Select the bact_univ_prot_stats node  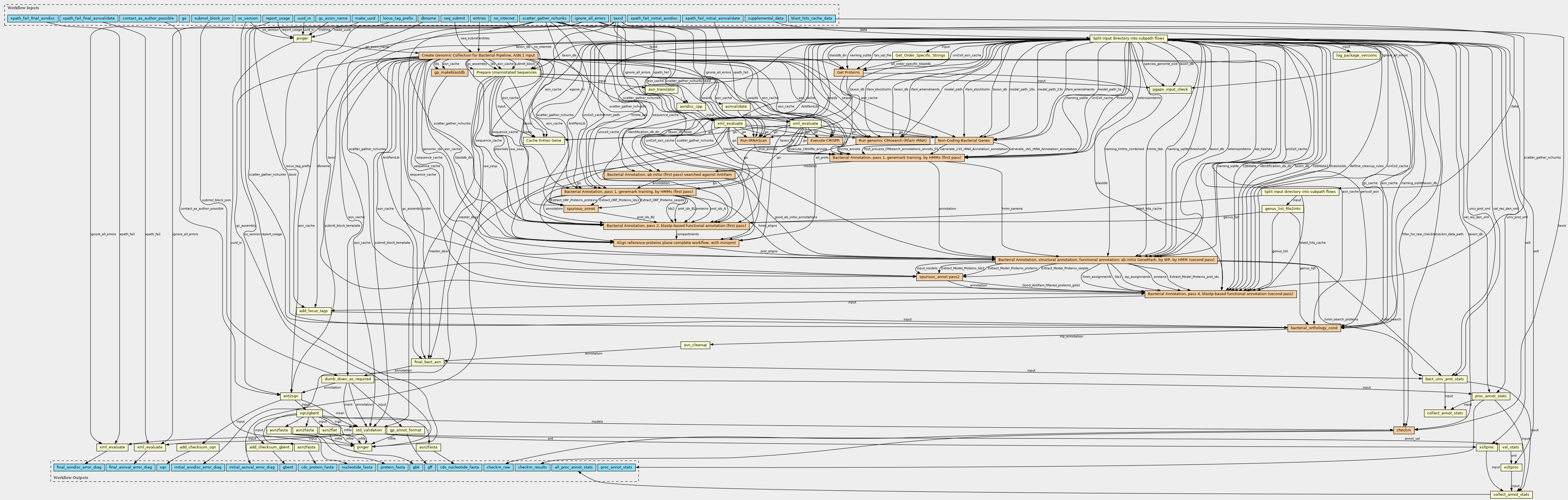[1445, 379]
